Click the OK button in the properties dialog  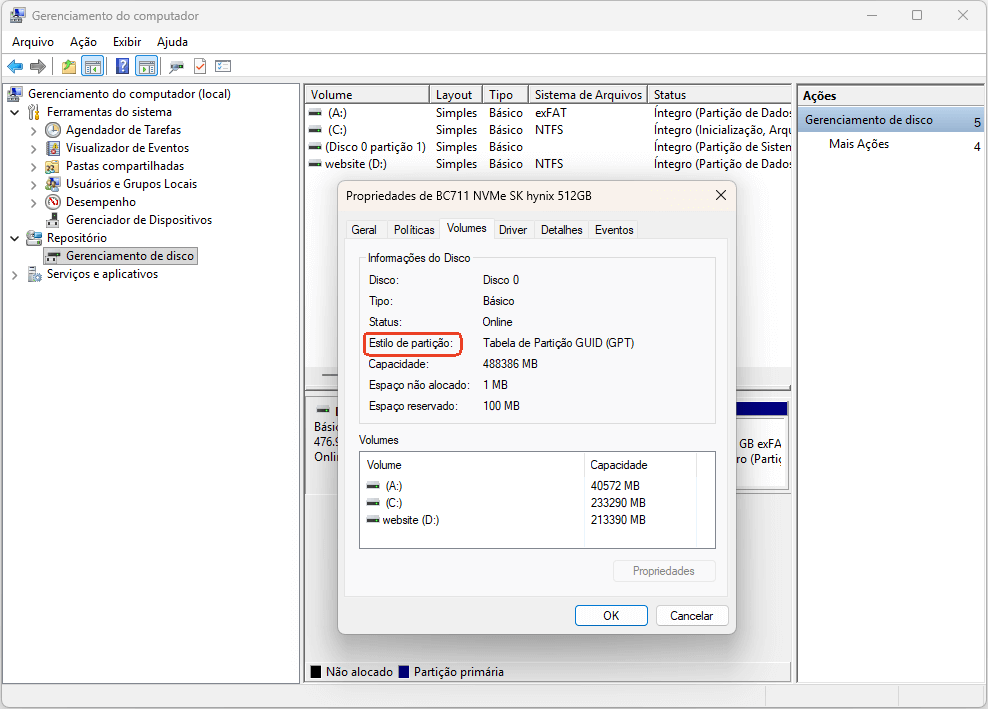pyautogui.click(x=611, y=615)
